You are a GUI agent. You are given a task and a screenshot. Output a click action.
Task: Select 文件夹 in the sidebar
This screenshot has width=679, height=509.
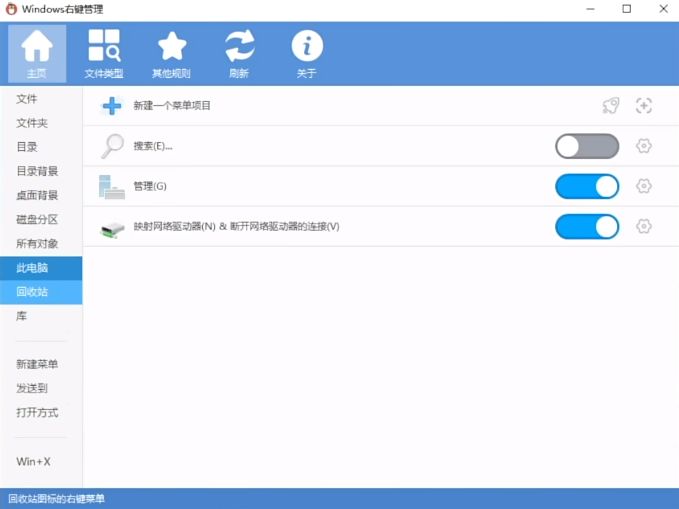tap(41, 123)
